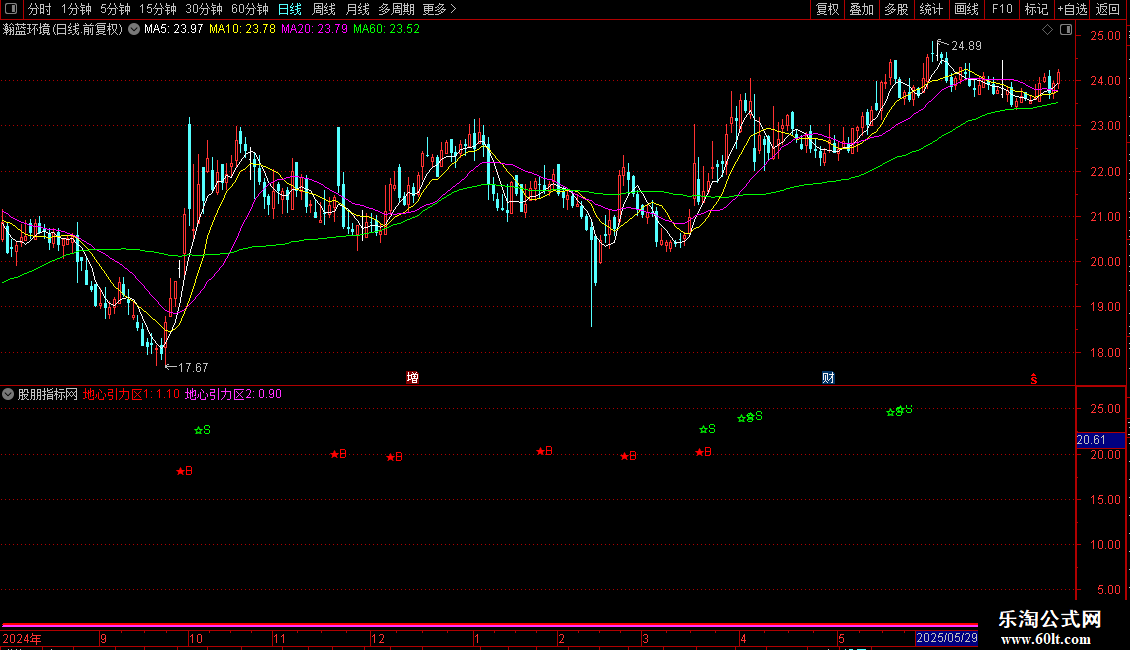Screen dimensions: 1130x650
Task: Select the 30分钟 period
Action: coord(203,9)
